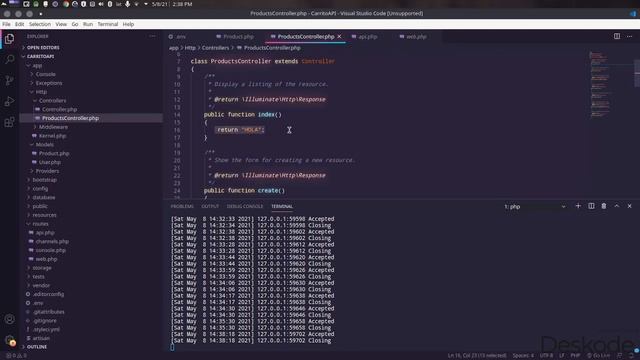Split the terminal panel

pyautogui.click(x=591, y=206)
